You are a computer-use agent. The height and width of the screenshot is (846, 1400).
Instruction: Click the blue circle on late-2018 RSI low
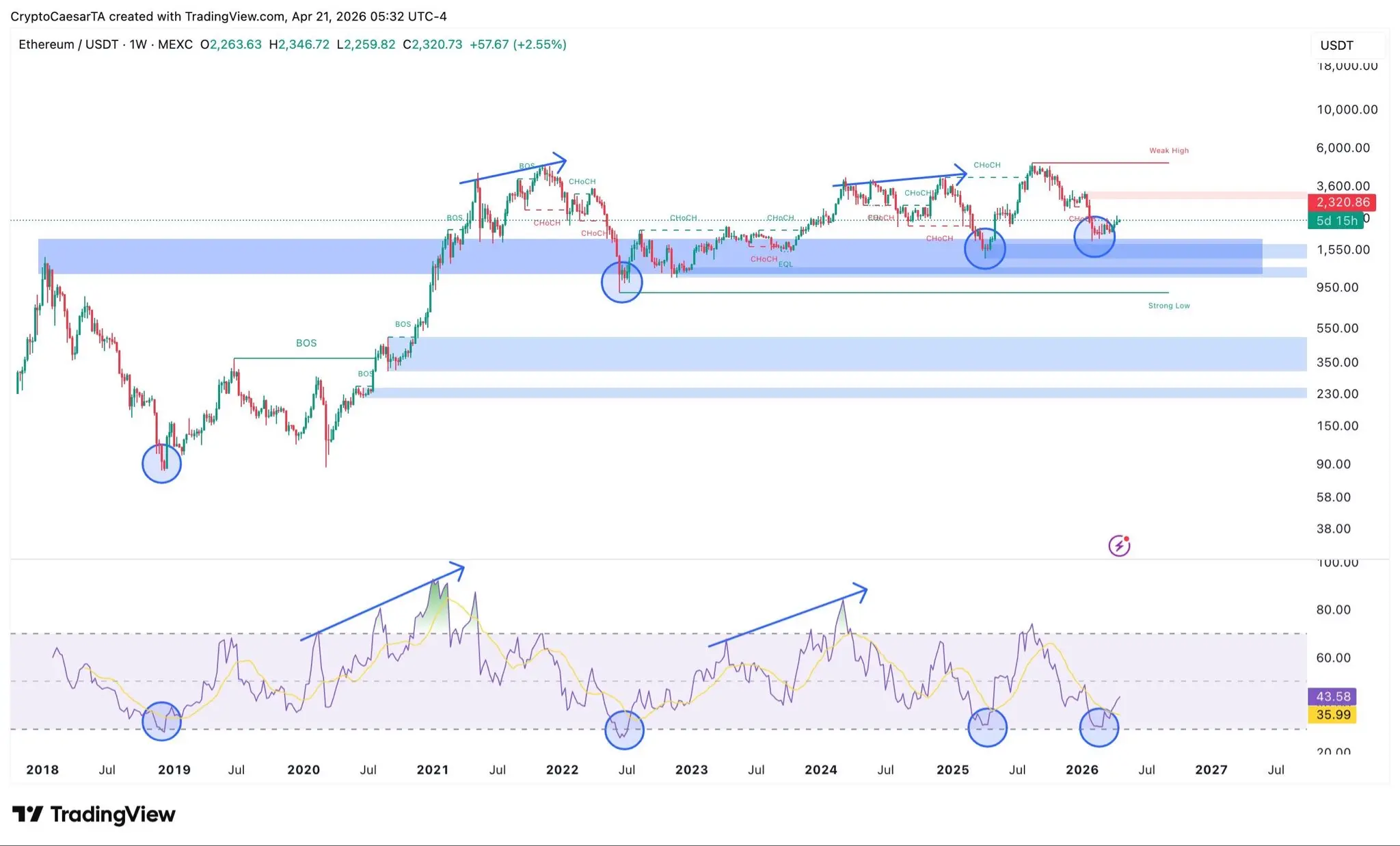coord(161,721)
